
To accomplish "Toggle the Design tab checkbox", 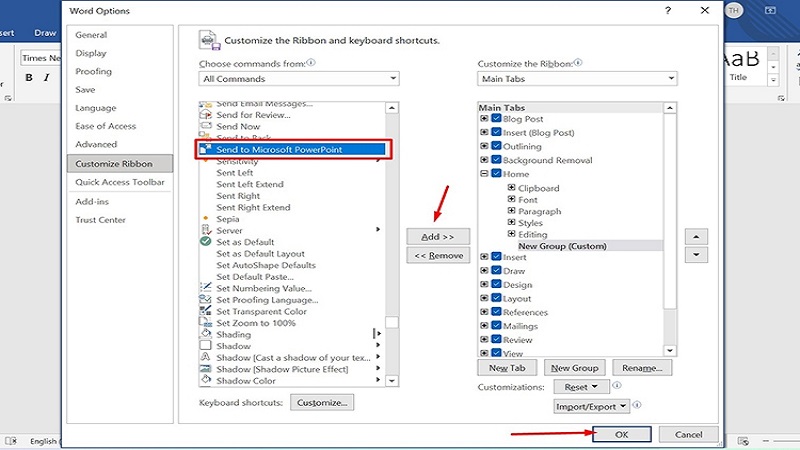I will tap(496, 284).
